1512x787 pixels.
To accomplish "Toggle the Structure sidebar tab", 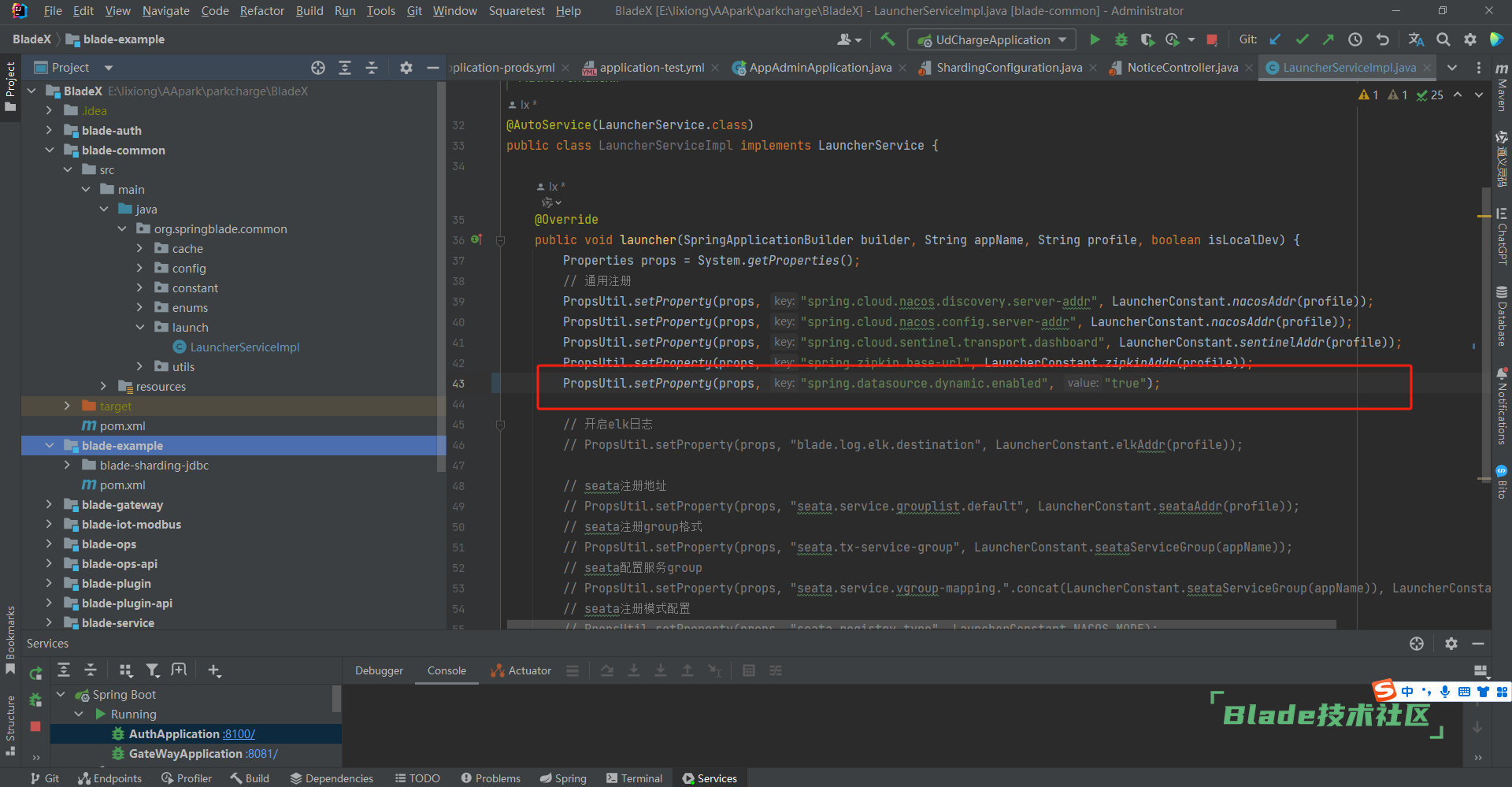I will 10,726.
